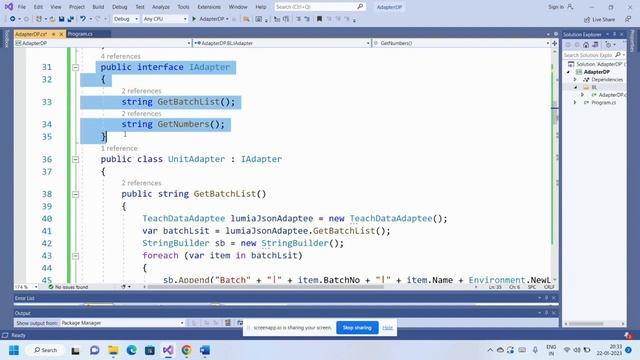Click the Find in Files icon
Viewport: 640px width, 360px height.
pyautogui.click(x=246, y=19)
